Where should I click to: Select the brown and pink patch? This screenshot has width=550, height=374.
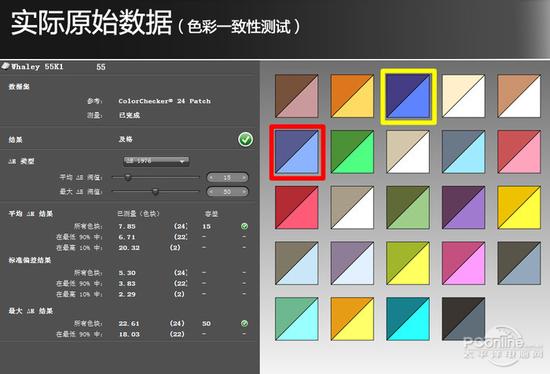coord(297,96)
